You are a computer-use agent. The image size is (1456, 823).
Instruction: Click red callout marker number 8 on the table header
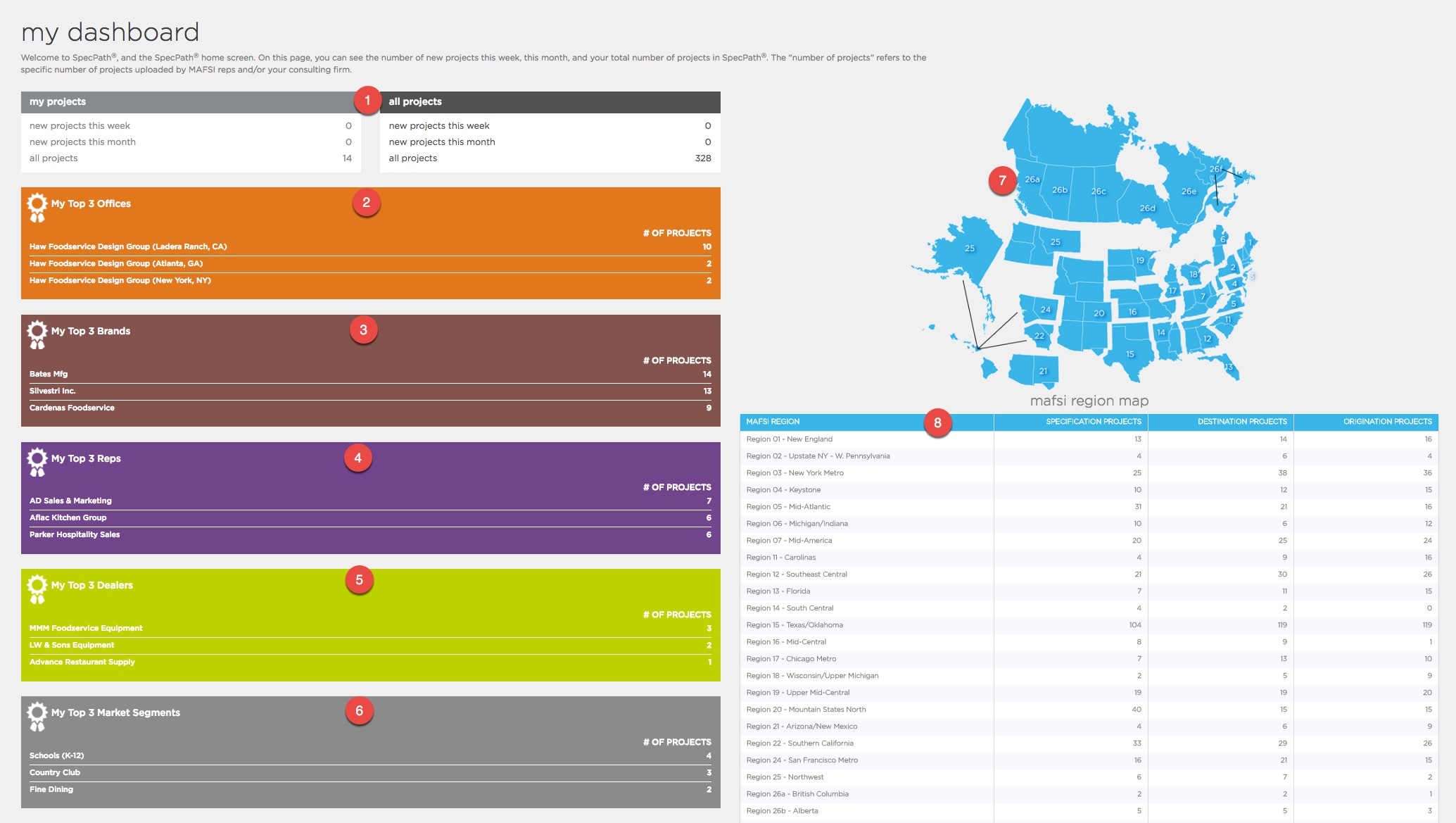[937, 422]
